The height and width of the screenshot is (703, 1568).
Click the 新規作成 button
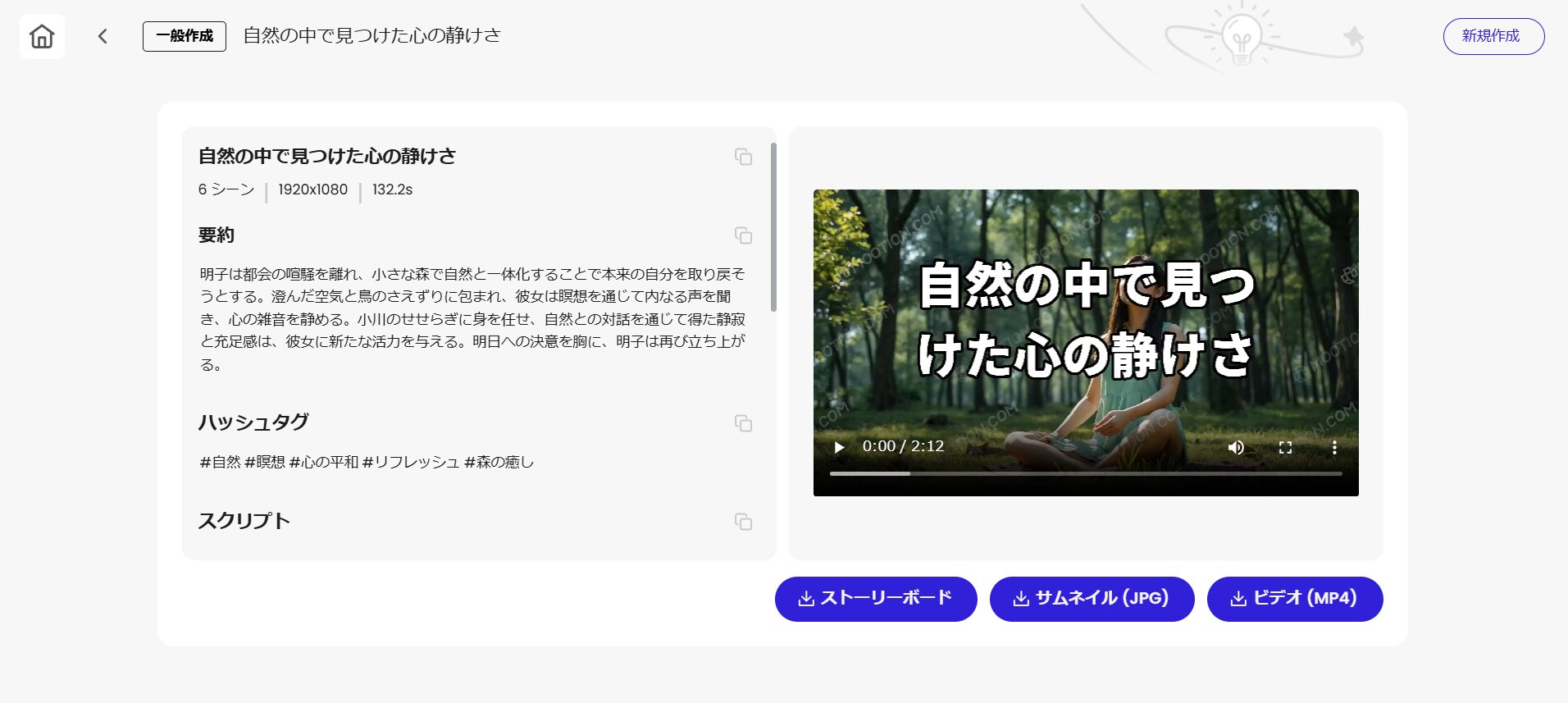(x=1493, y=36)
